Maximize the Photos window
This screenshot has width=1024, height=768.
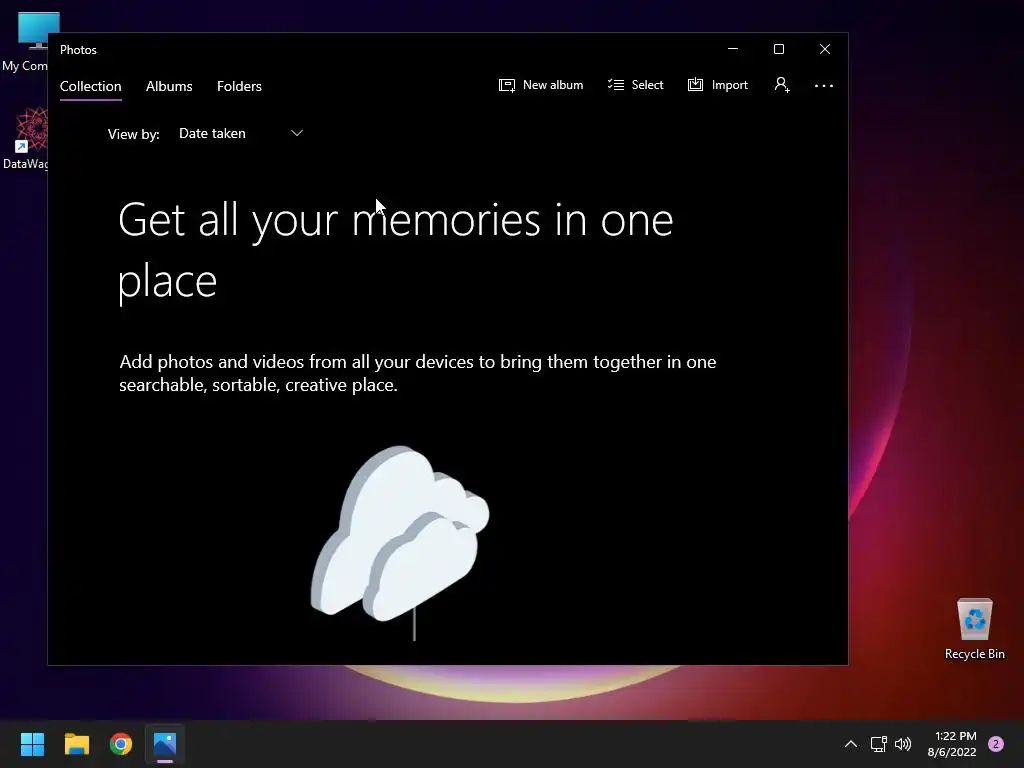[x=778, y=49]
